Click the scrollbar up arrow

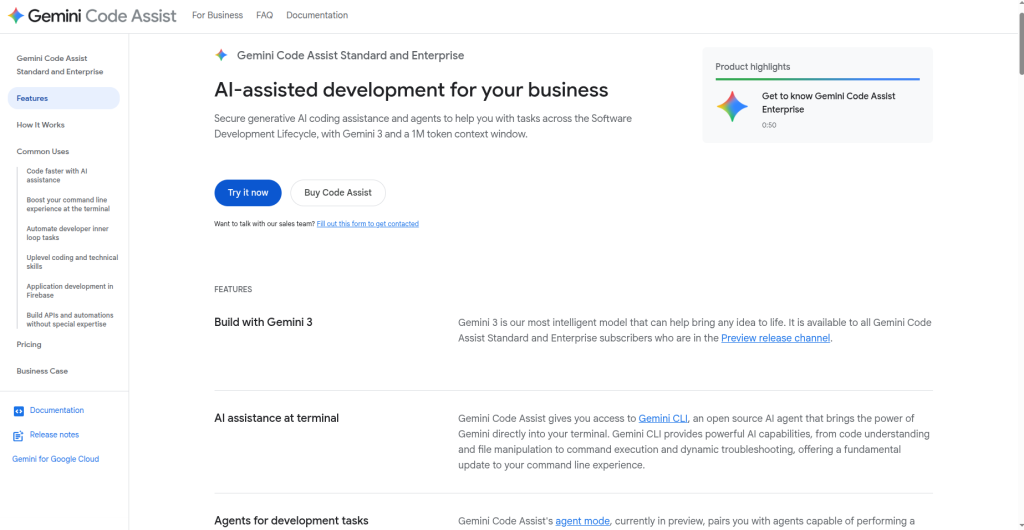point(1021,4)
